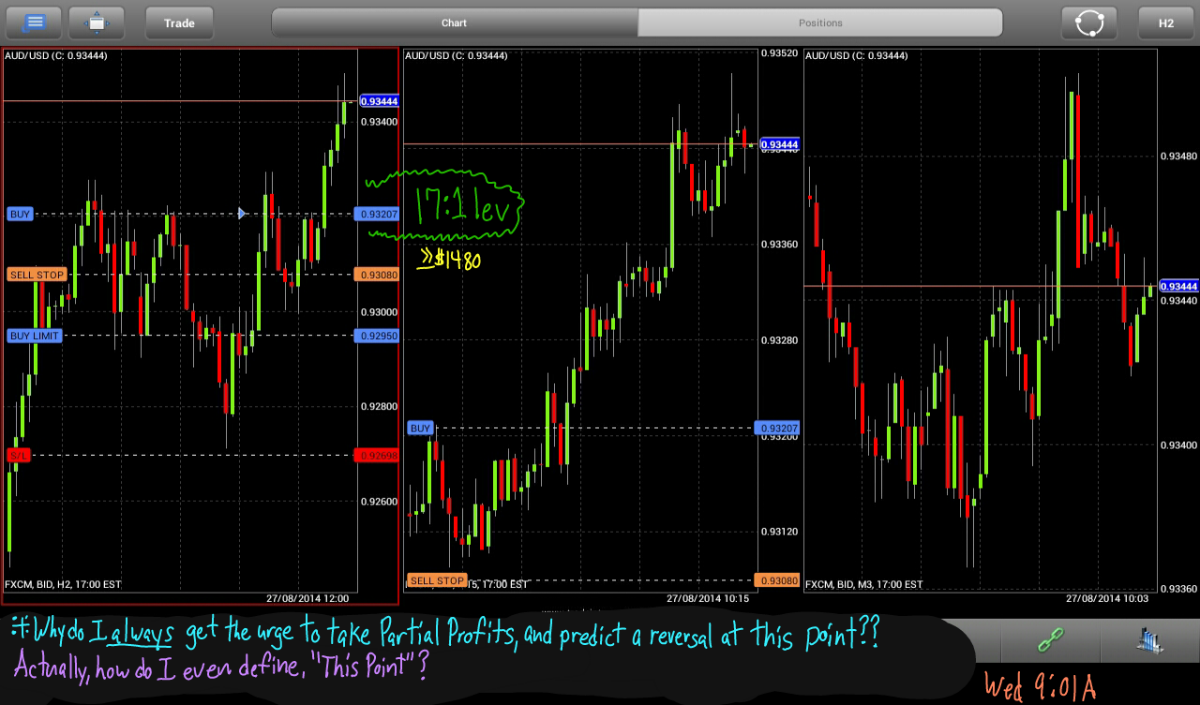Viewport: 1200px width, 705px height.
Task: Tap the blue 0.93444 current price in H2 chart
Action: tap(379, 101)
